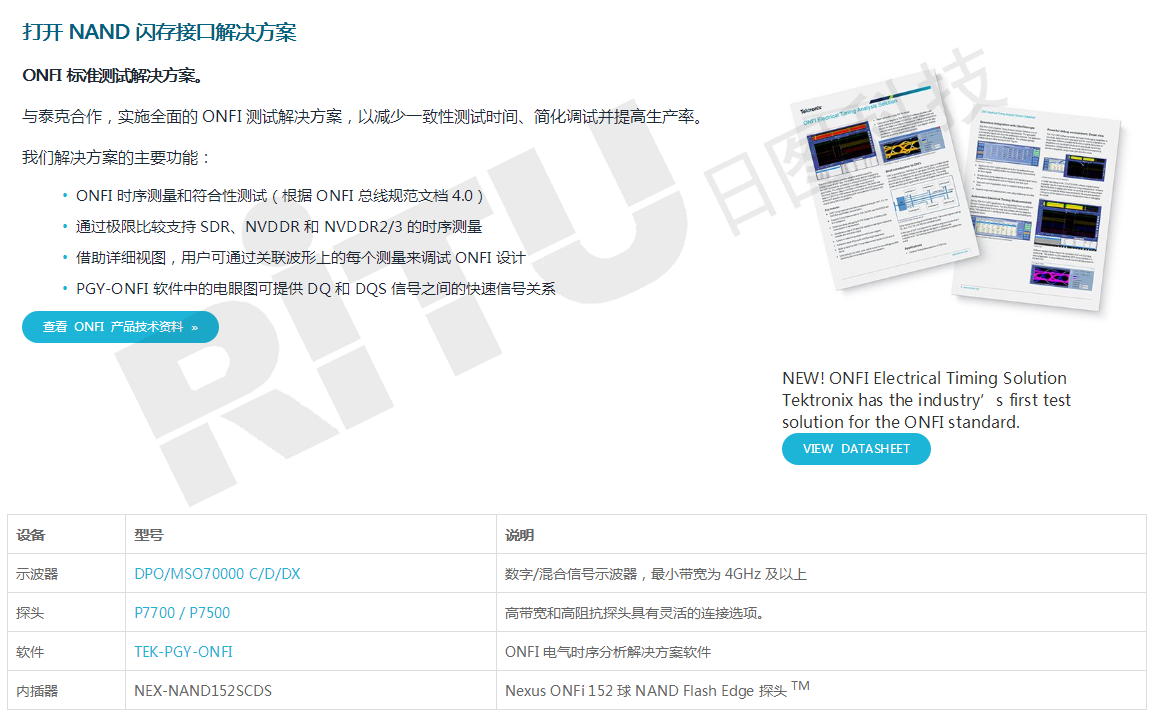Select the NEX-NAND152SCDS model cell
This screenshot has width=1157, height=721.
(203, 691)
